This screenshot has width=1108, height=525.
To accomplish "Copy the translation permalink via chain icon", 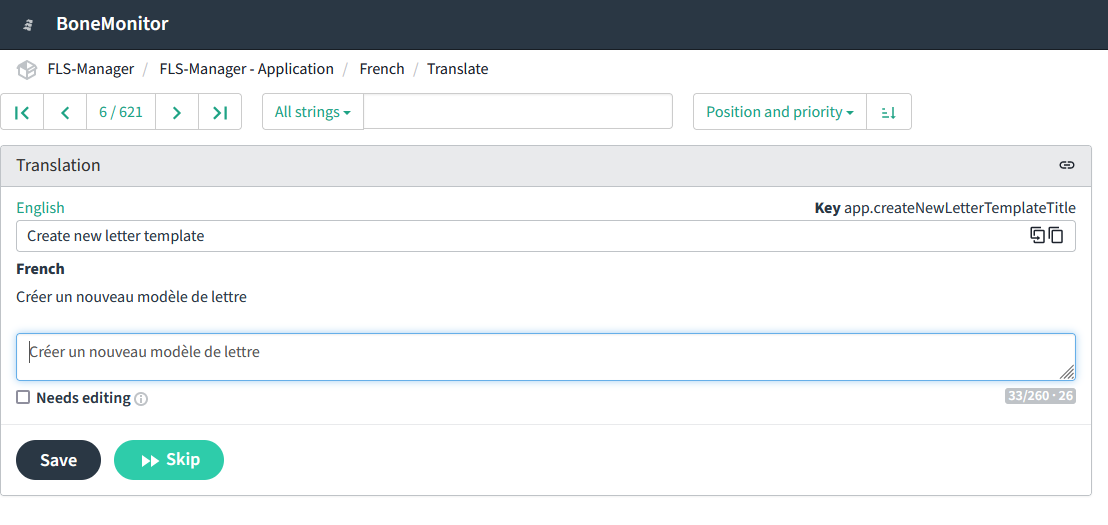I will pos(1066,165).
